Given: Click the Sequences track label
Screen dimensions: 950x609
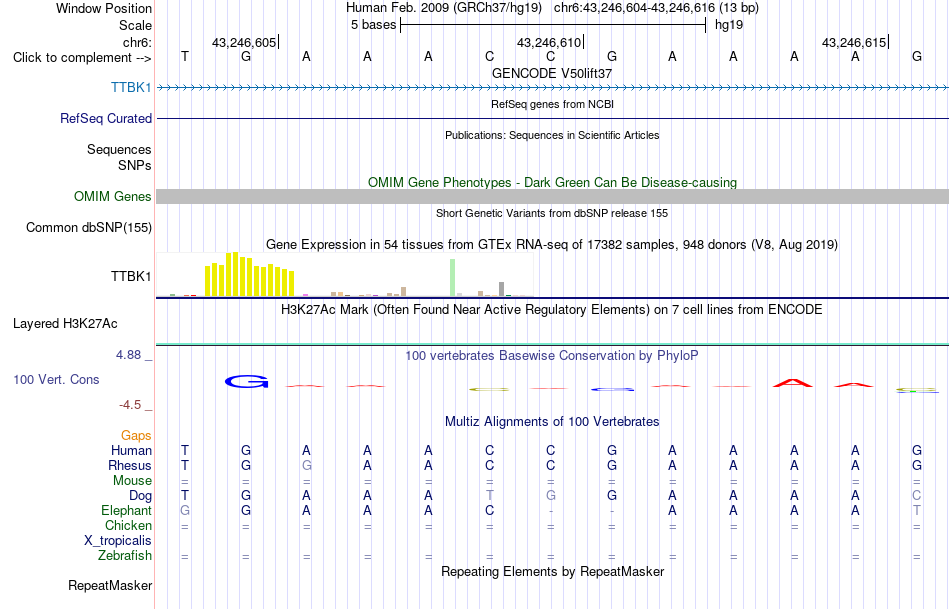Looking at the screenshot, I should tap(119, 149).
